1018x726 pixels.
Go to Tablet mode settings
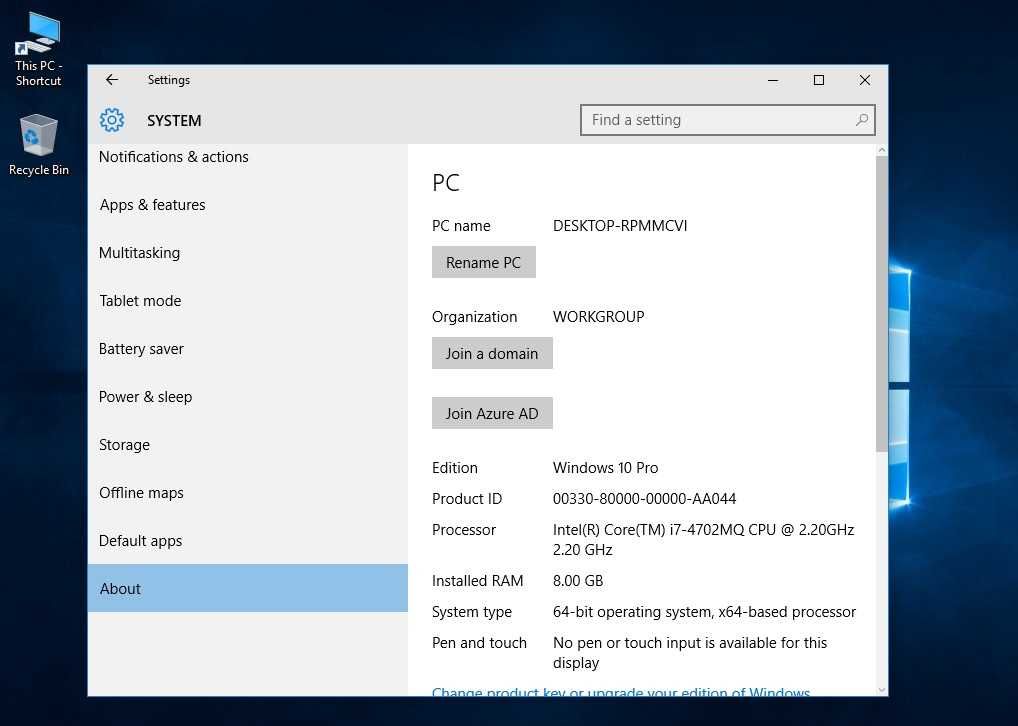coord(247,301)
